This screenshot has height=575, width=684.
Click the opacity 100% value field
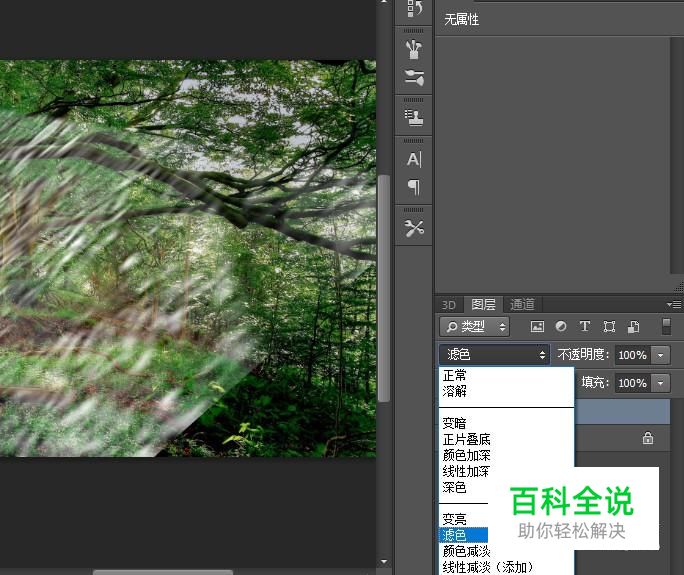633,355
